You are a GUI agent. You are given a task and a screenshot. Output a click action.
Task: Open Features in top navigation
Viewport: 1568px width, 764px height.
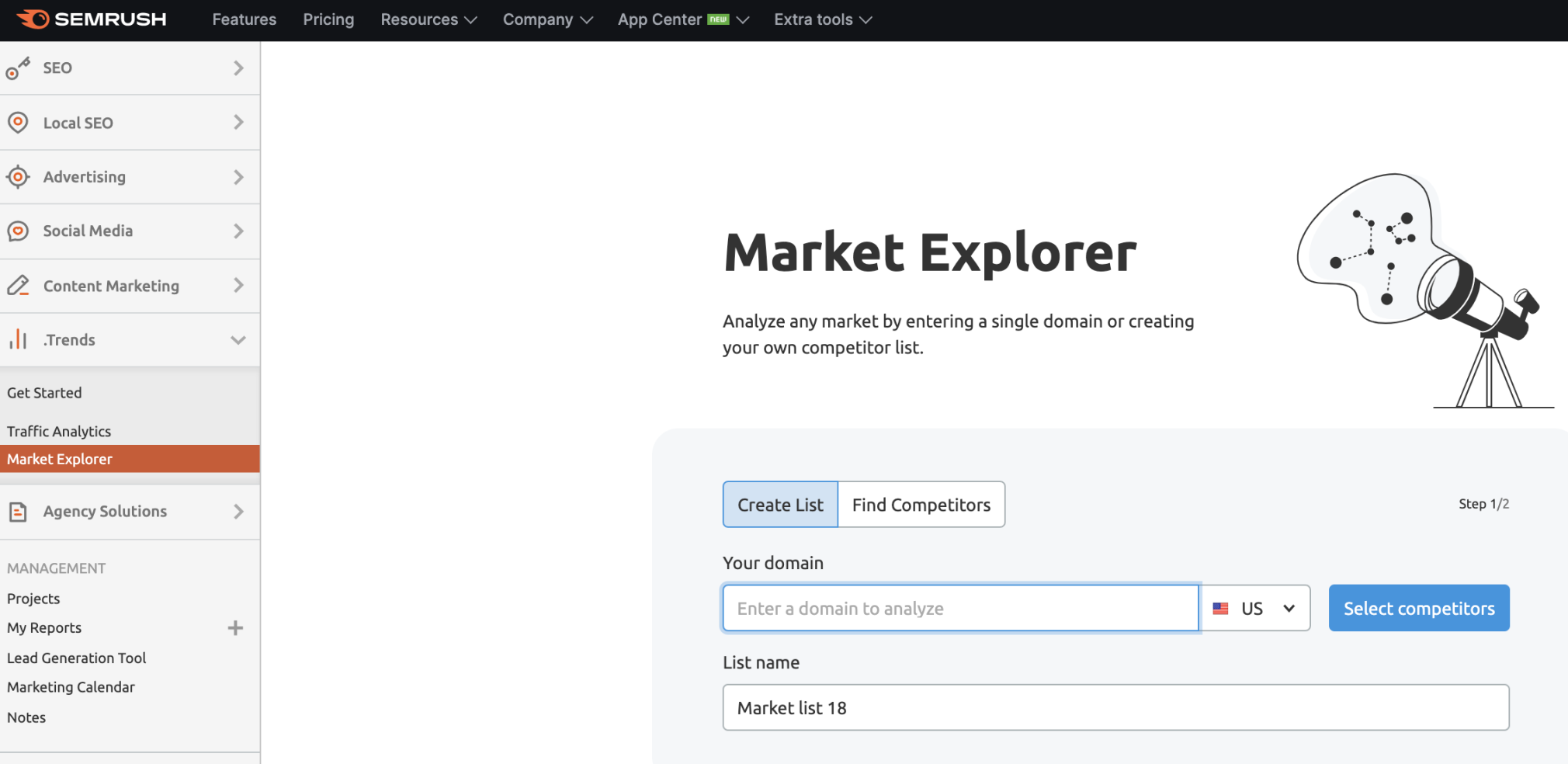[245, 19]
